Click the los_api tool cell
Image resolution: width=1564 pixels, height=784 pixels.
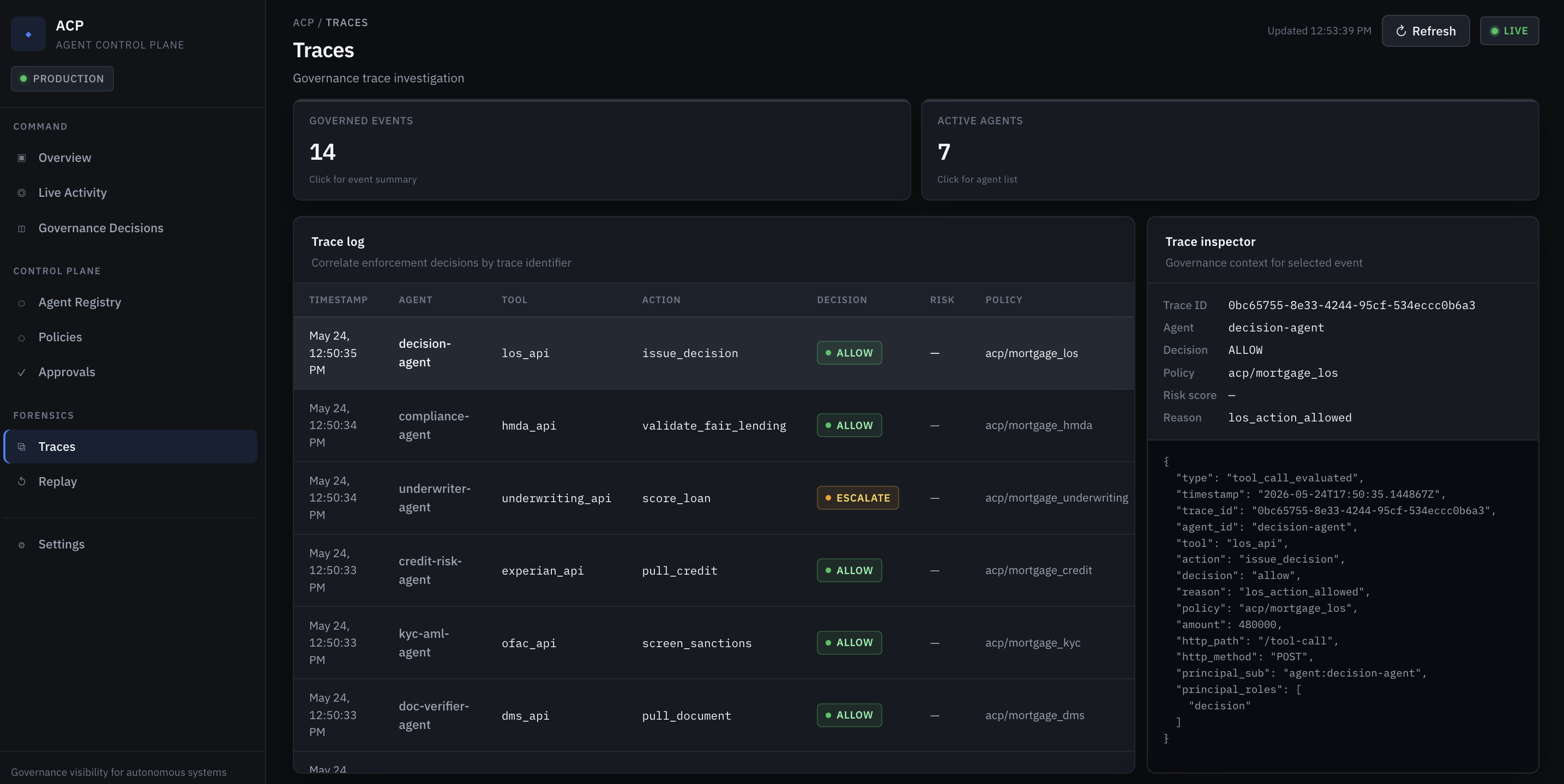click(x=525, y=353)
